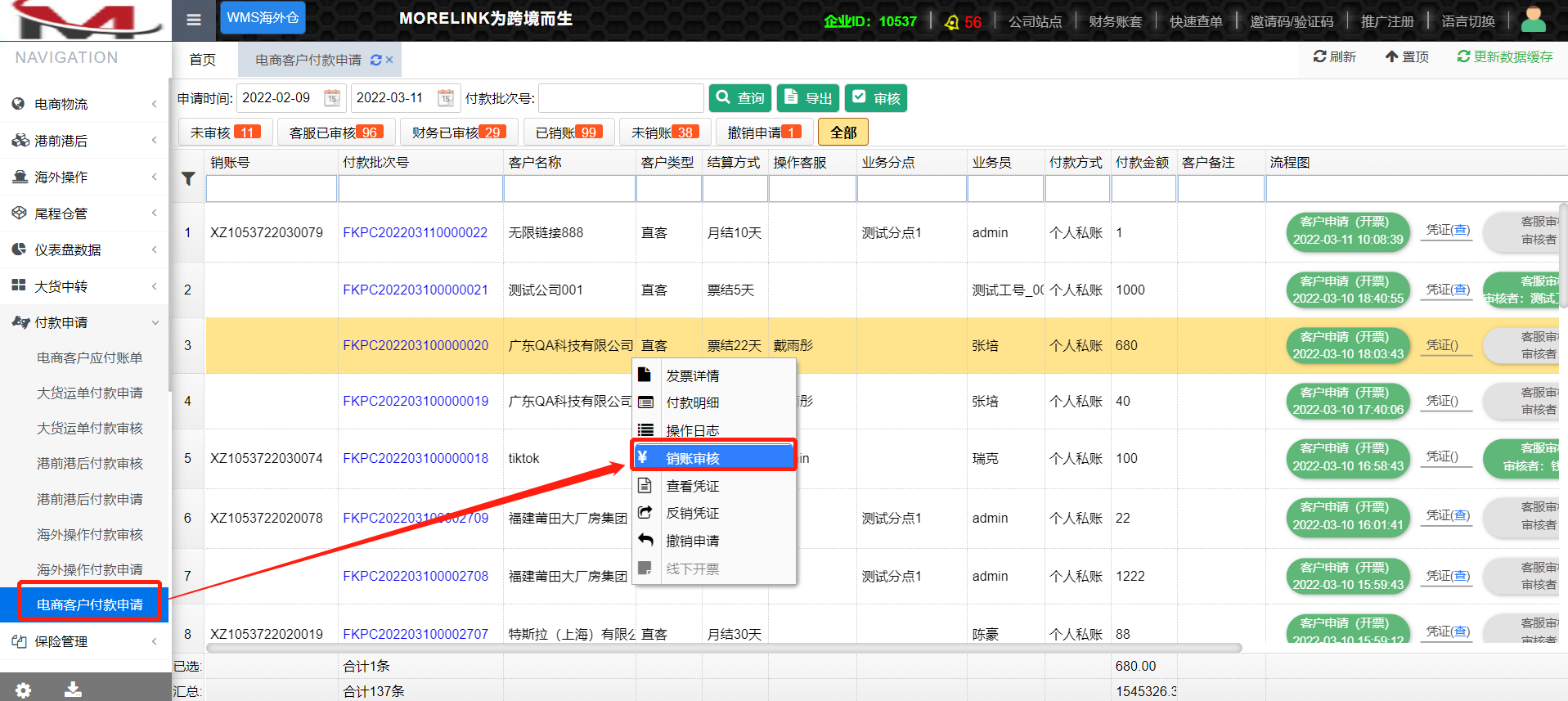Click the notification bell icon

(951, 22)
